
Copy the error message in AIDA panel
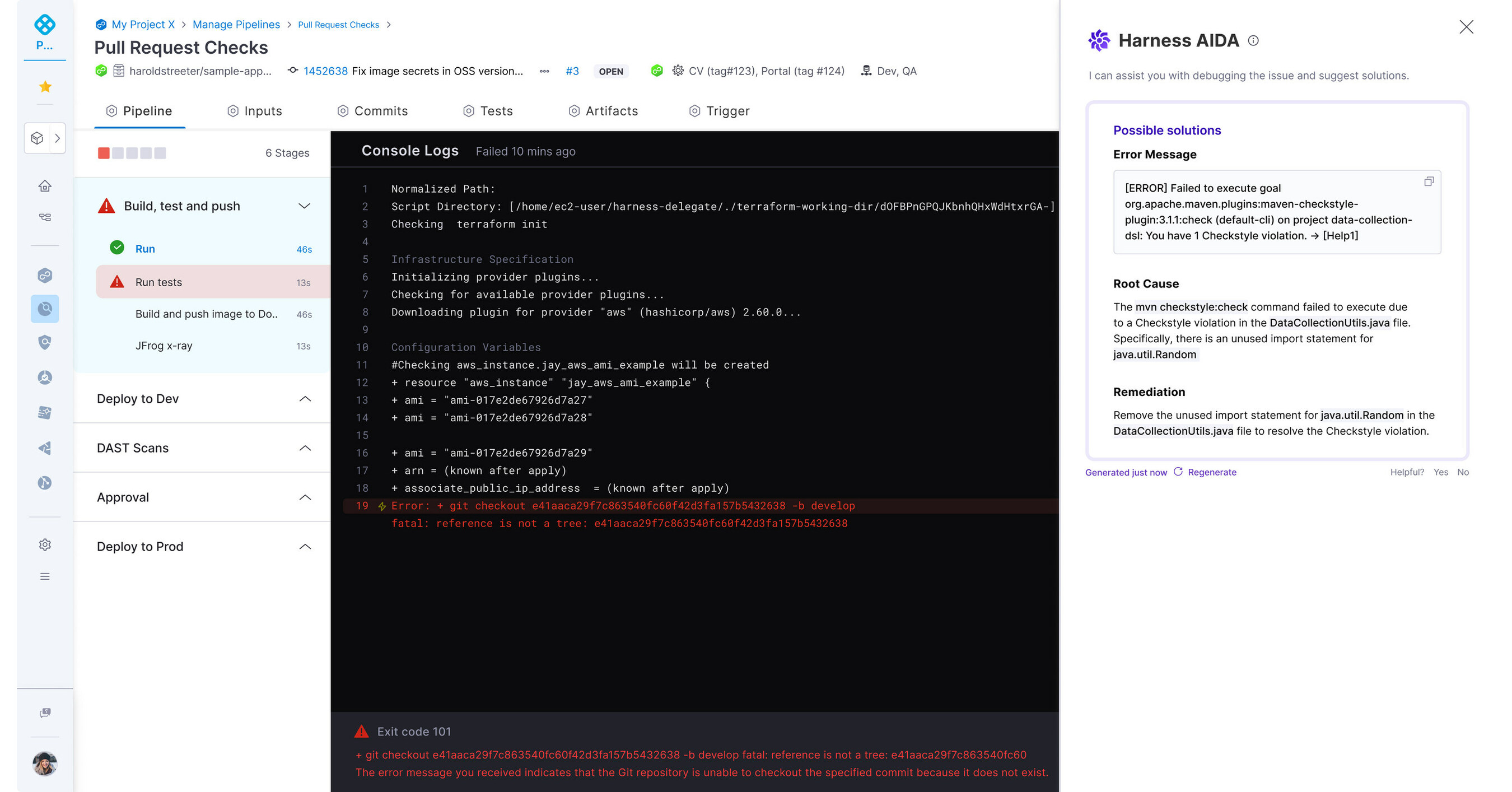pos(1429,181)
